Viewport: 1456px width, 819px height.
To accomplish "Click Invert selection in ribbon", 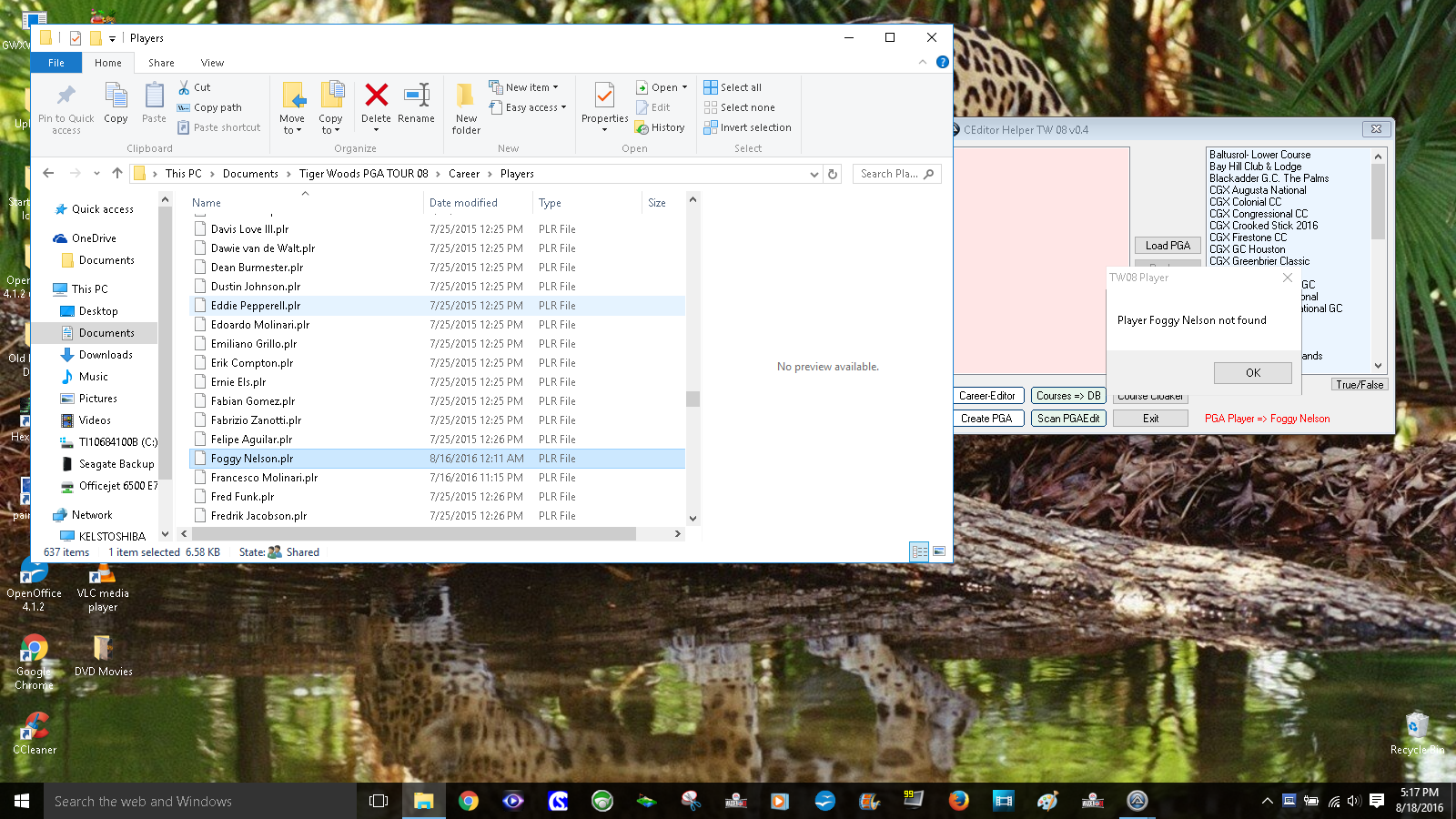I will coord(747,127).
